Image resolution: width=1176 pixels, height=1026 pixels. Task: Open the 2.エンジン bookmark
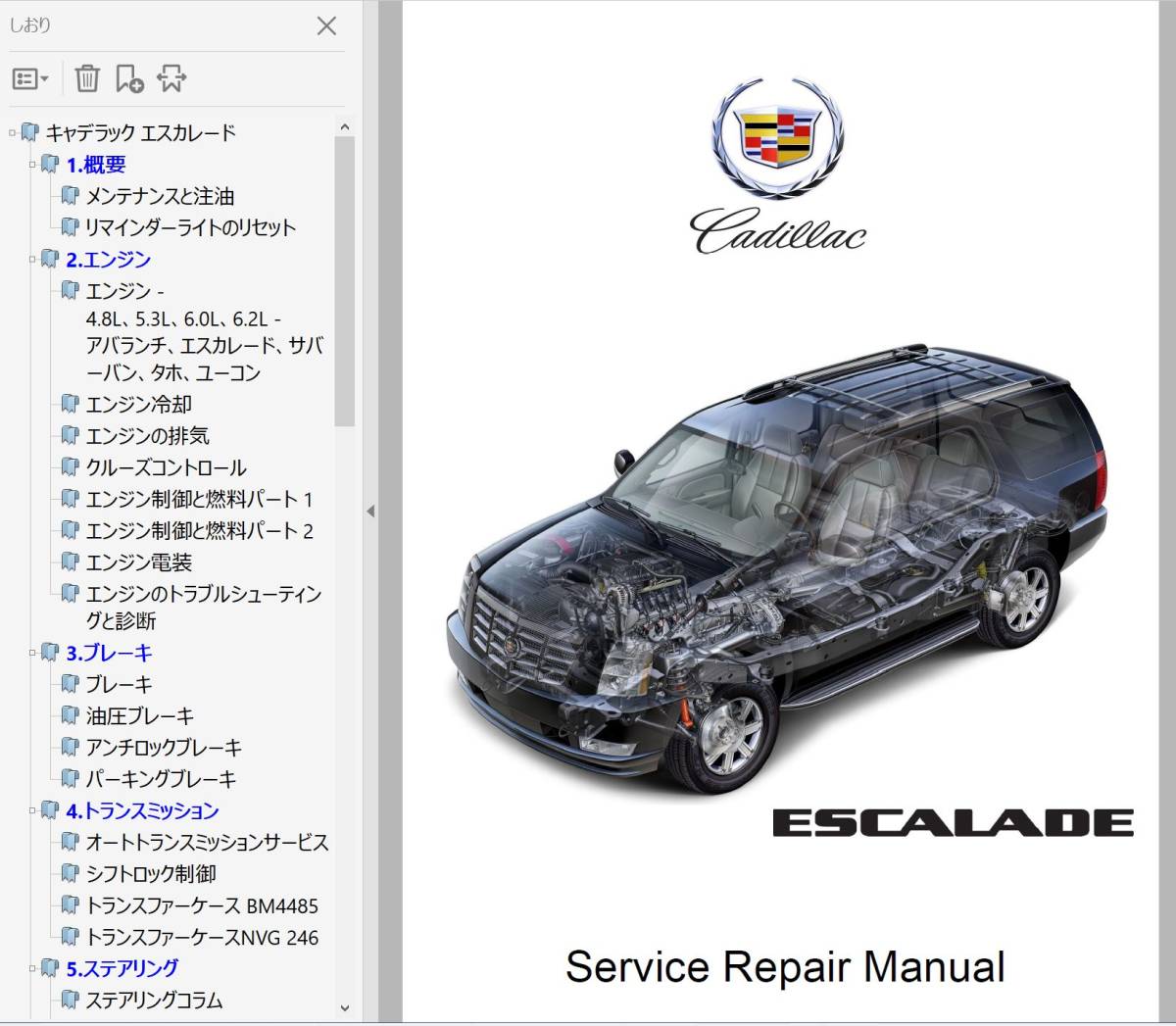[109, 260]
